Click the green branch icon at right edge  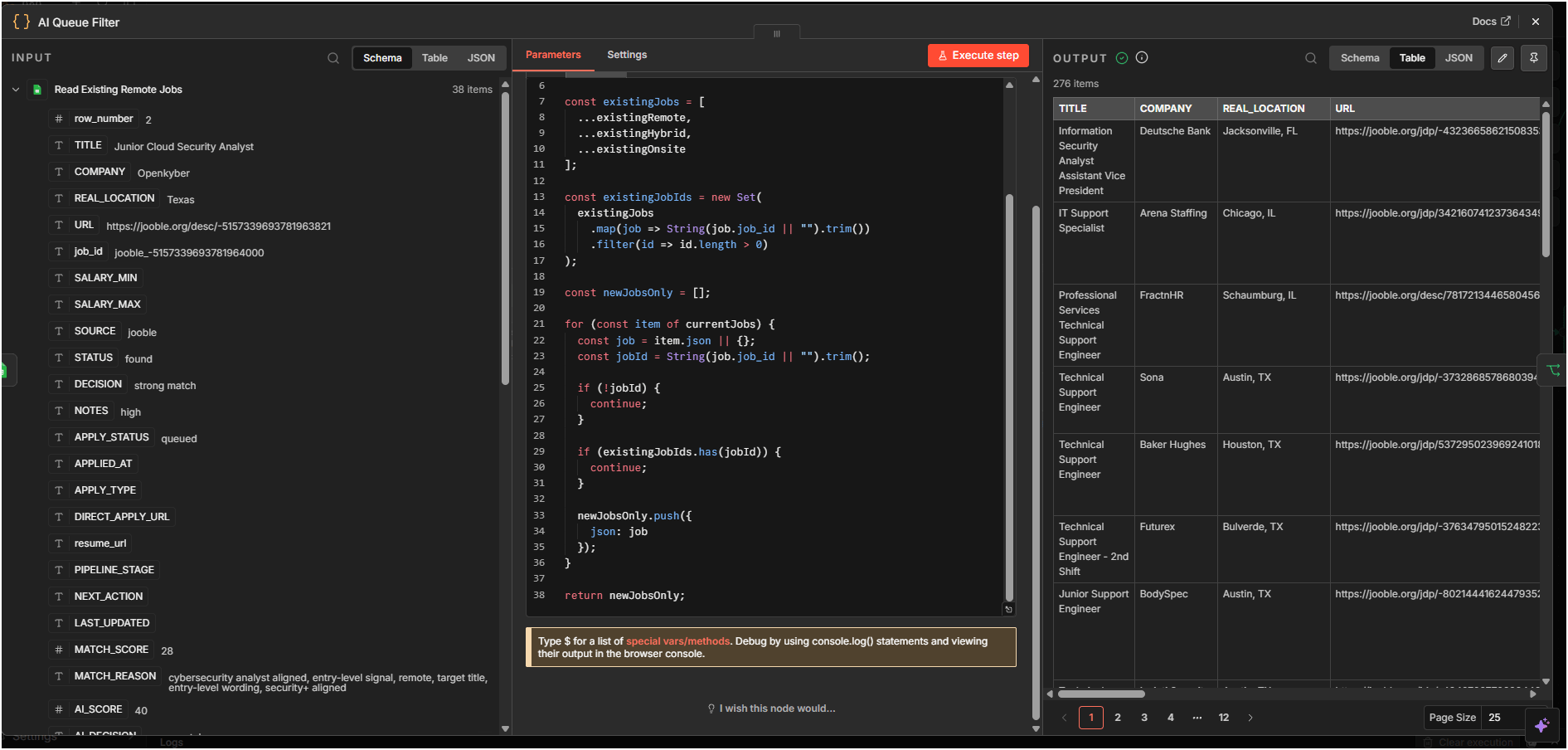(x=1553, y=369)
